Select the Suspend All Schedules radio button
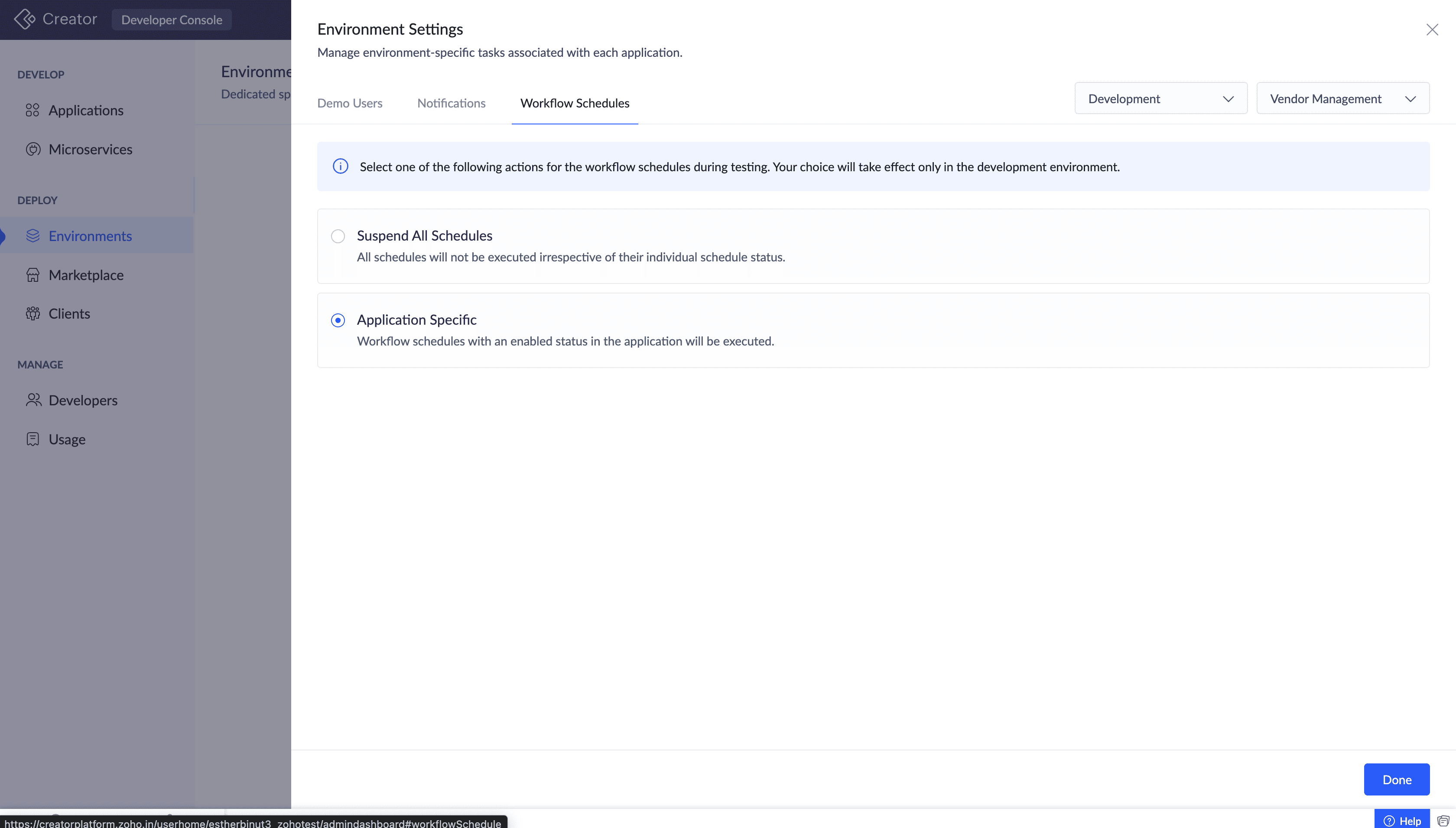This screenshot has height=828, width=1456. [338, 236]
